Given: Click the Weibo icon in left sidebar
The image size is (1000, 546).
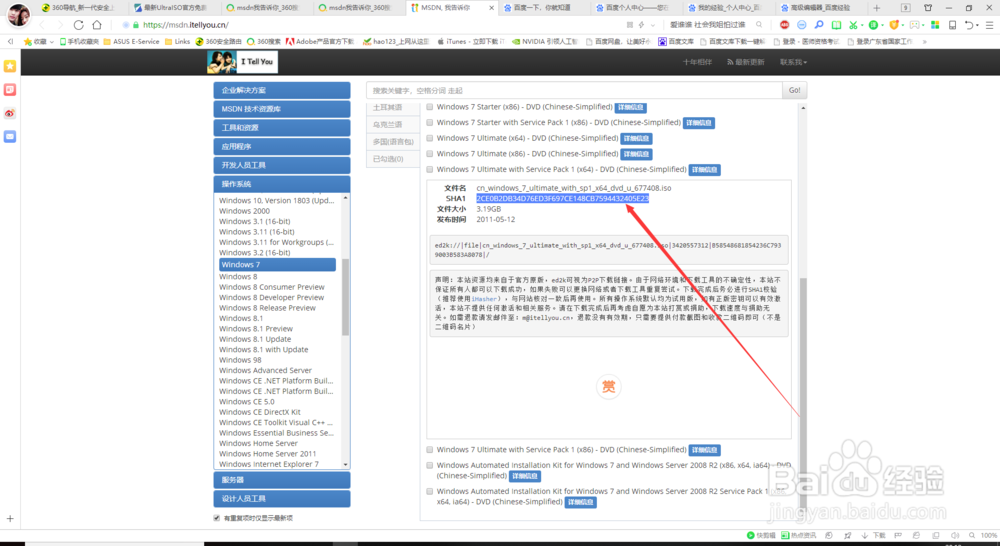Looking at the screenshot, I should pos(10,114).
